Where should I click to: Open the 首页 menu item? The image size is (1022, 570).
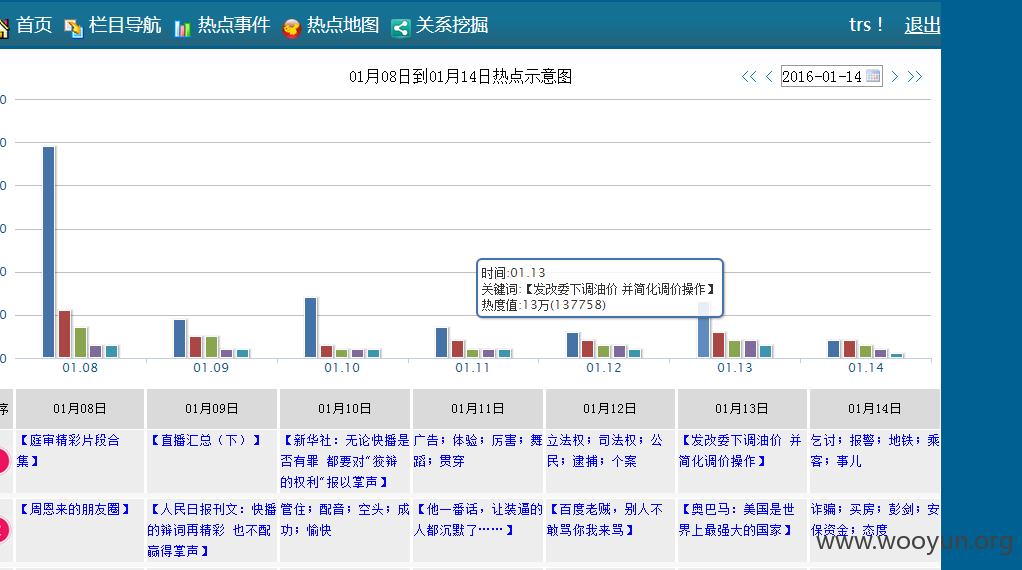[34, 25]
